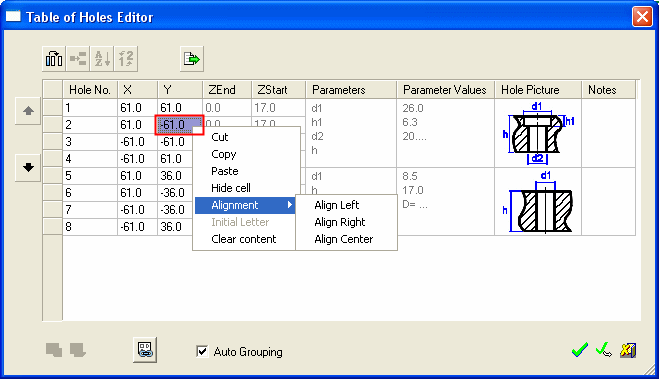Select the counterbore hole picture thumbnail
Screen dimensions: 659x379
[x=538, y=133]
